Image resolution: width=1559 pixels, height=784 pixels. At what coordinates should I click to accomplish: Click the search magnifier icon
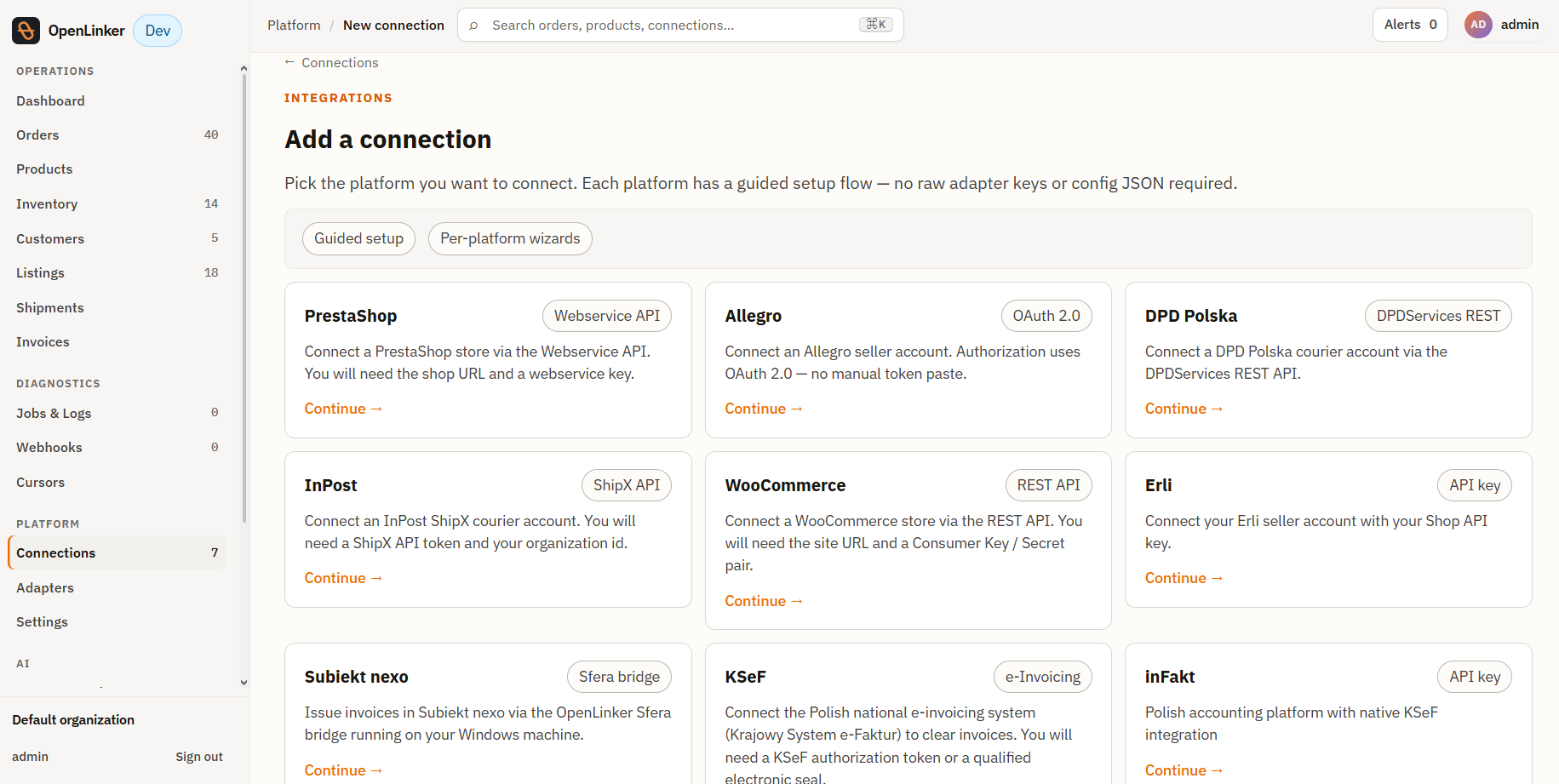point(473,26)
